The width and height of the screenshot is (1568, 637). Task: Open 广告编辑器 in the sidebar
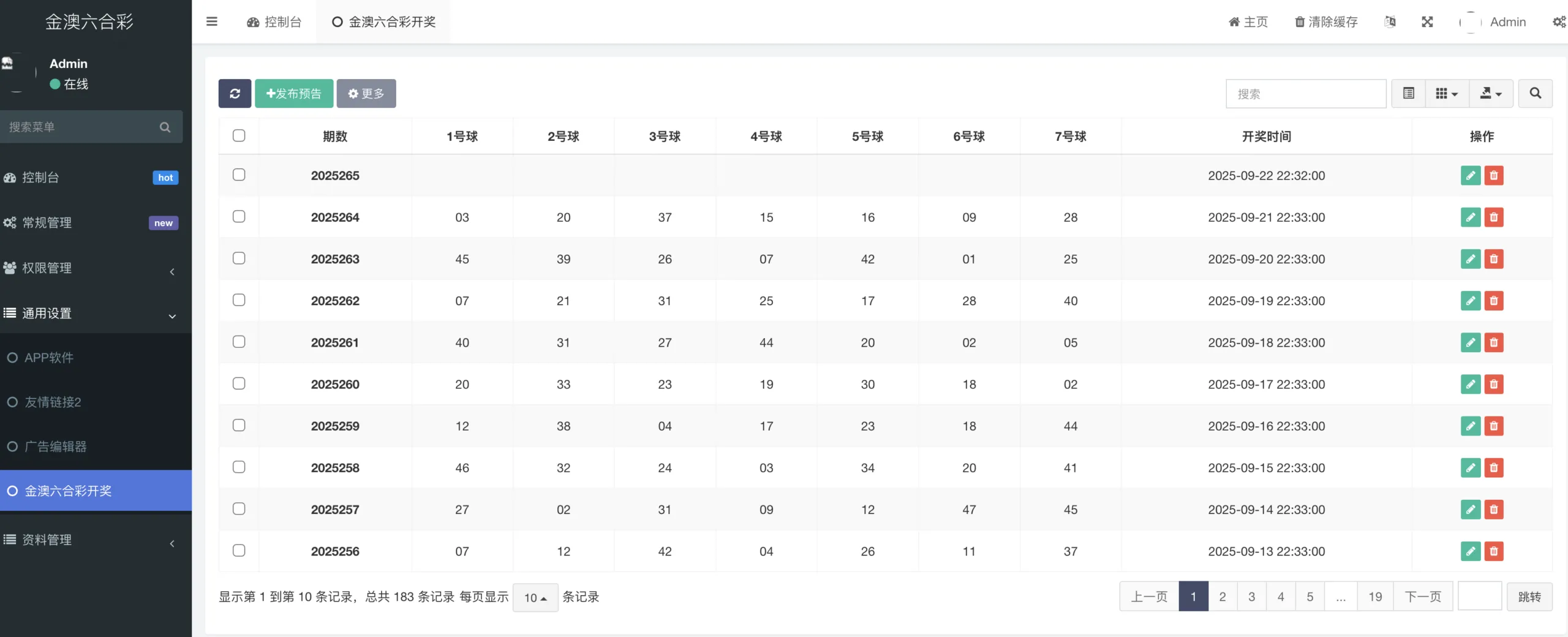tap(96, 447)
